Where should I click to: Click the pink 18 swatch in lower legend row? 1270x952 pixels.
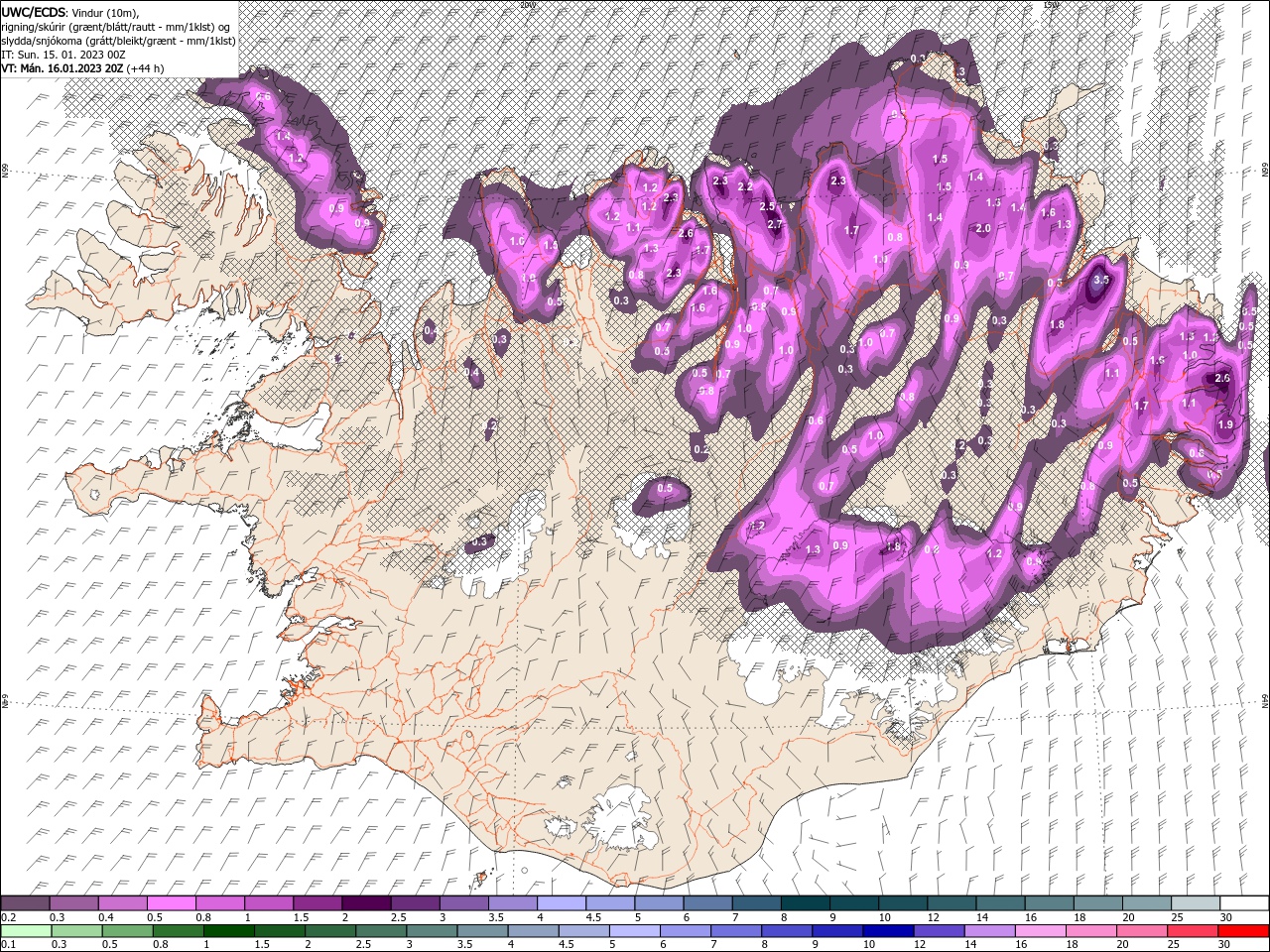coord(1091,931)
